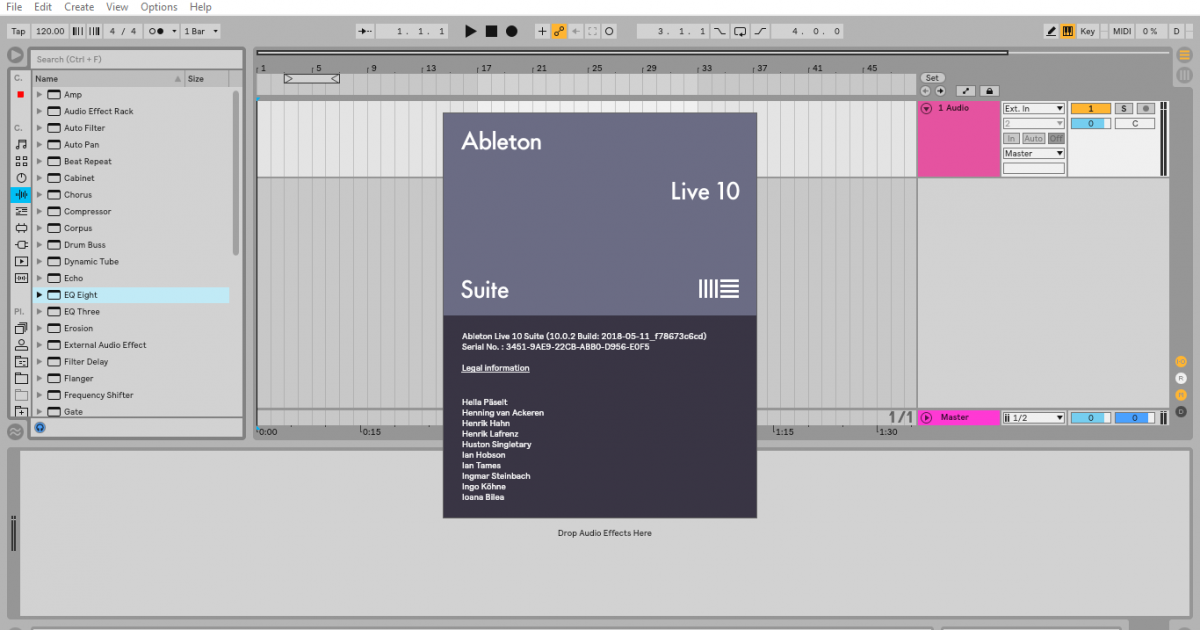Toggle Capture MIDI button
This screenshot has width=1200, height=630.
click(593, 31)
